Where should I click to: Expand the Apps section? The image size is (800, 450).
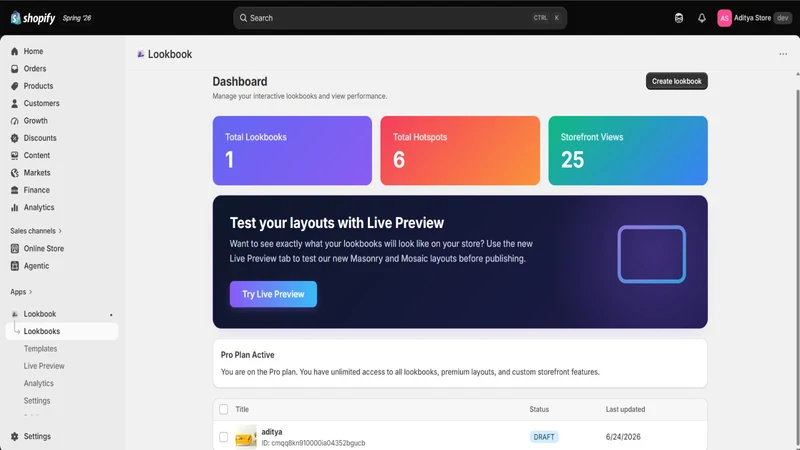click(x=21, y=292)
